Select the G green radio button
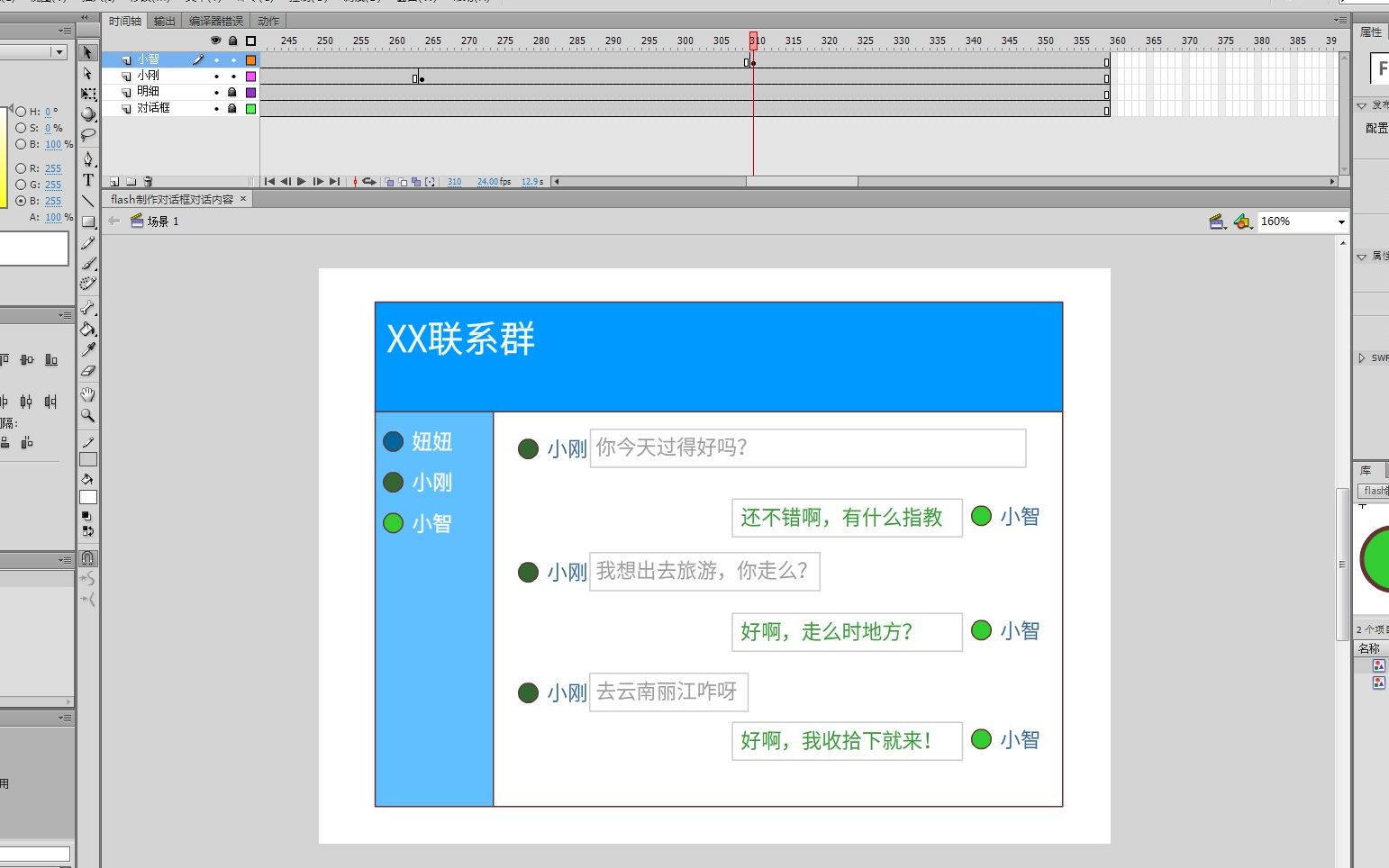Viewport: 1389px width, 868px height. [21, 185]
